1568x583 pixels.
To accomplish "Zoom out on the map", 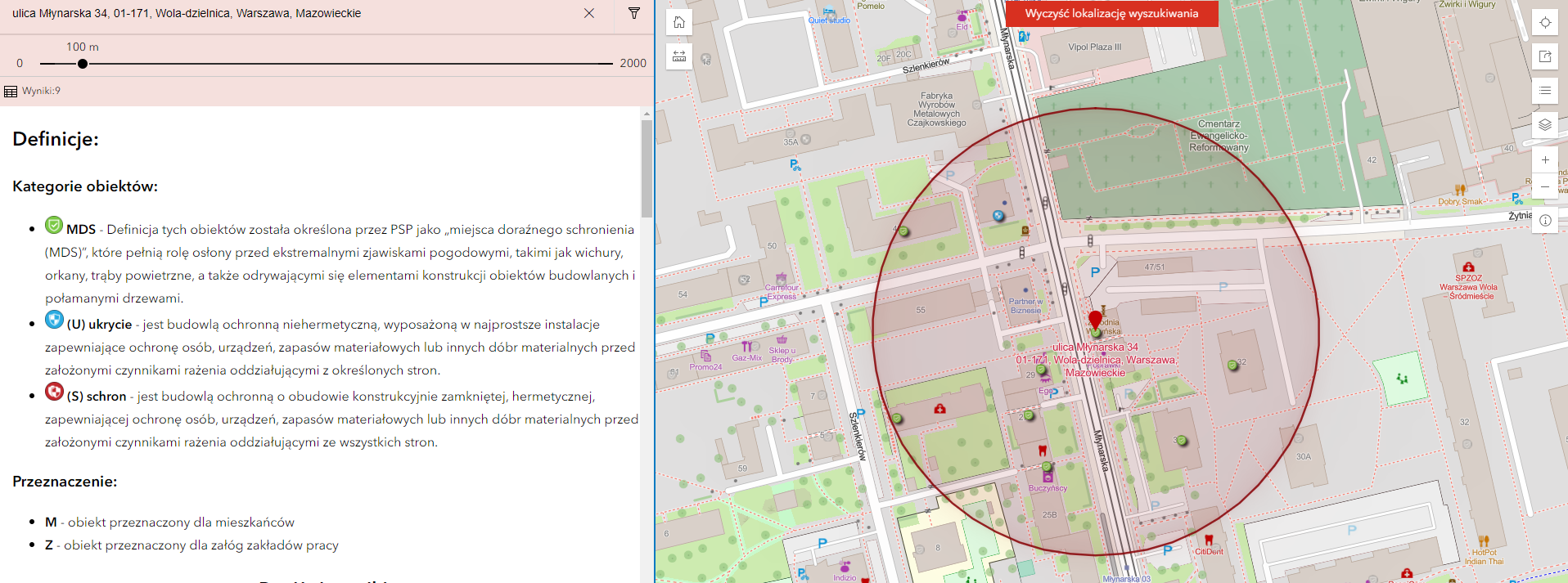I will [1544, 186].
